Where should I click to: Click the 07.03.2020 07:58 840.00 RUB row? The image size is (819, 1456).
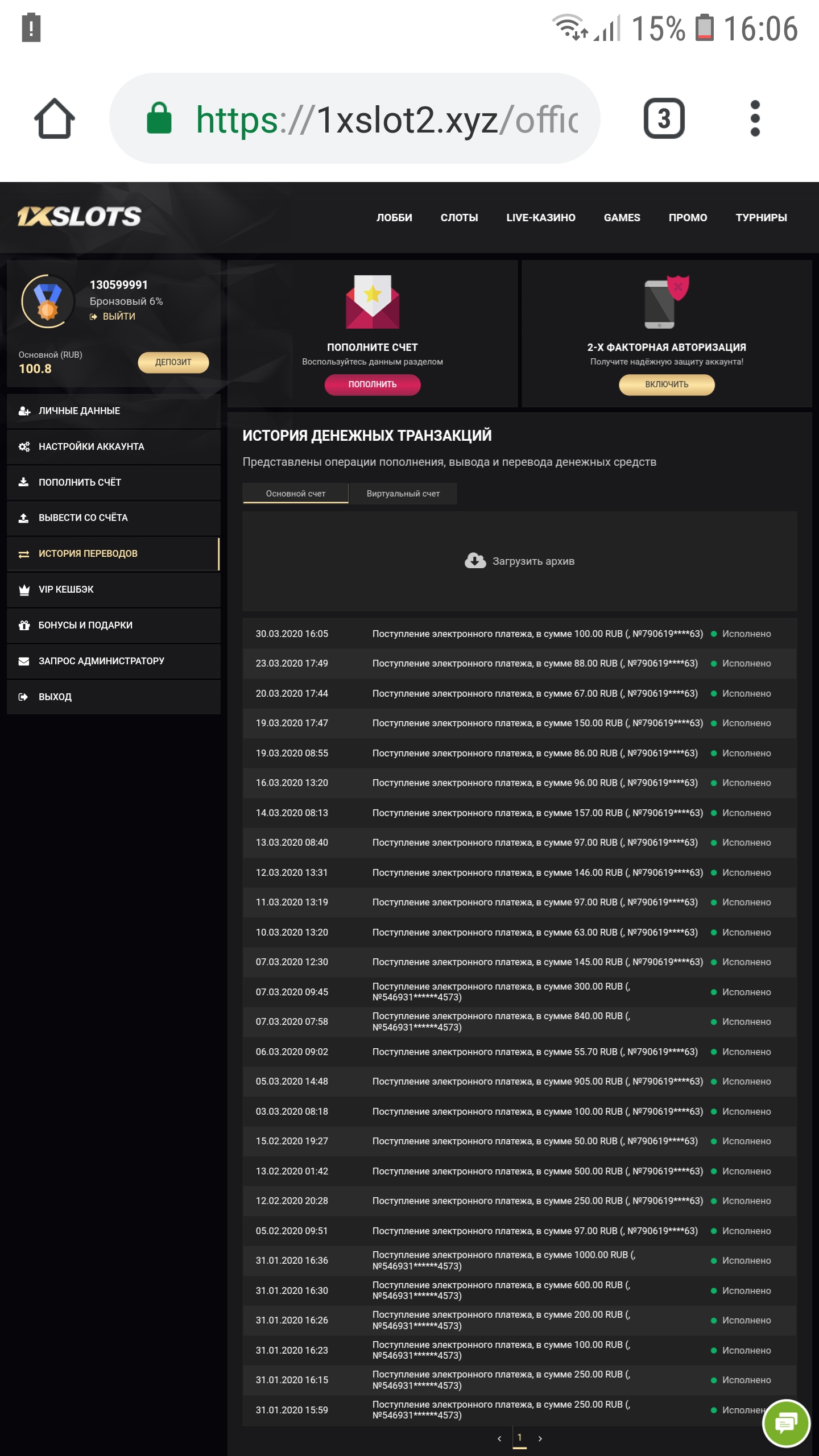519,1022
